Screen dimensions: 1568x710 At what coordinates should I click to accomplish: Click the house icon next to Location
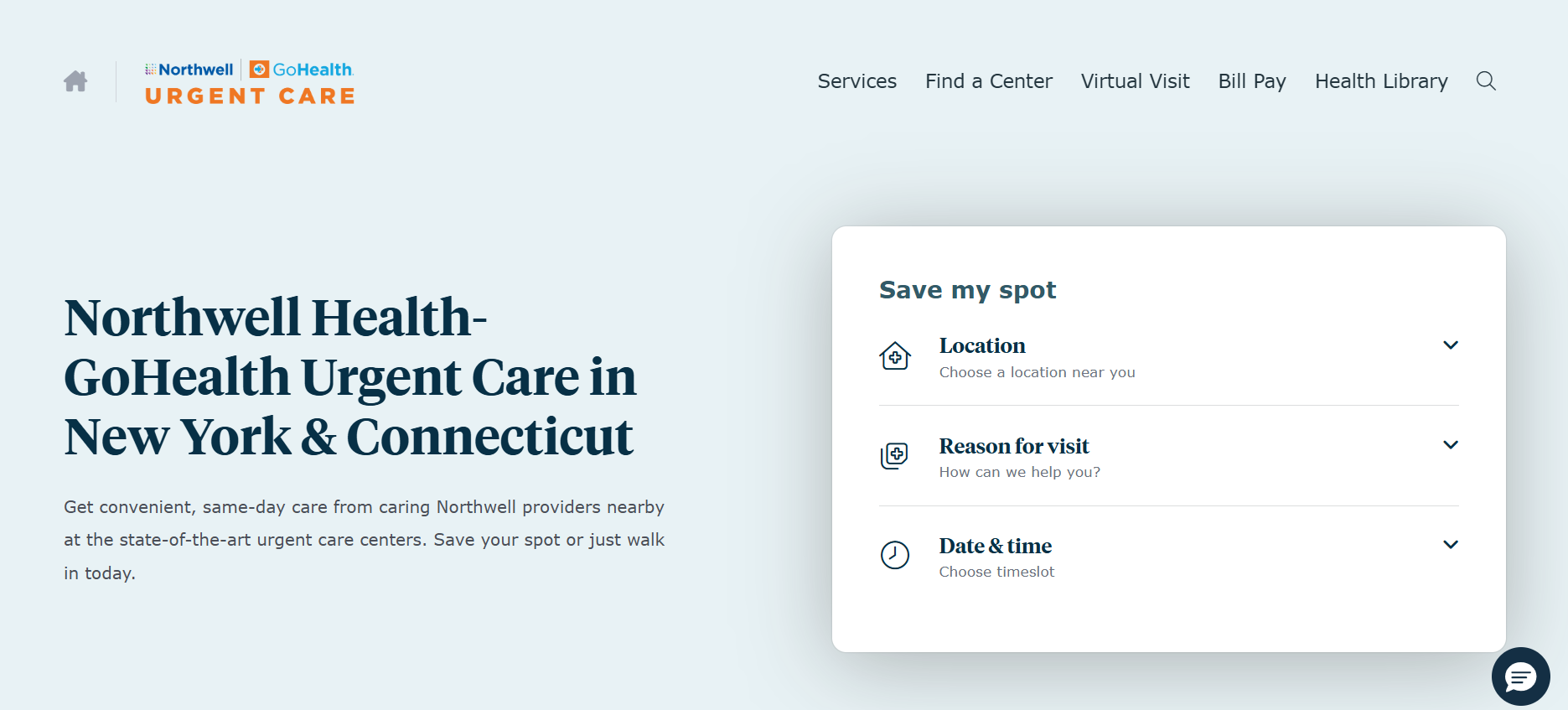[x=894, y=355]
